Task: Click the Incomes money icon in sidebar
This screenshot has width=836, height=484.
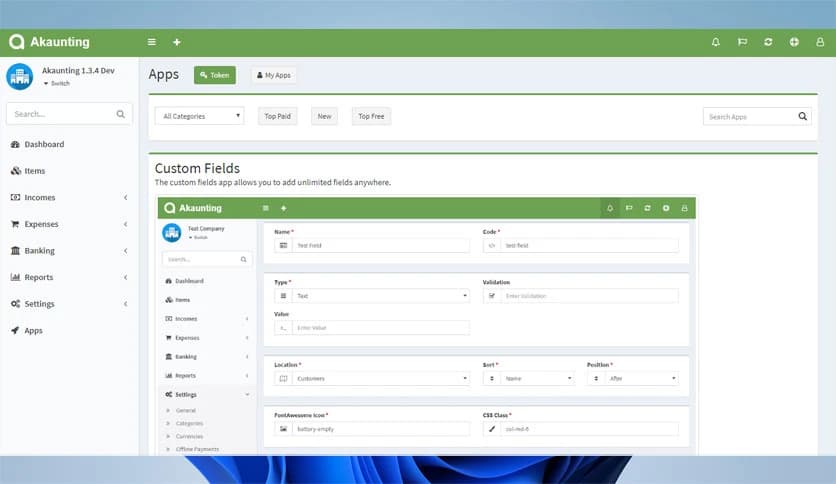Action: pos(15,197)
